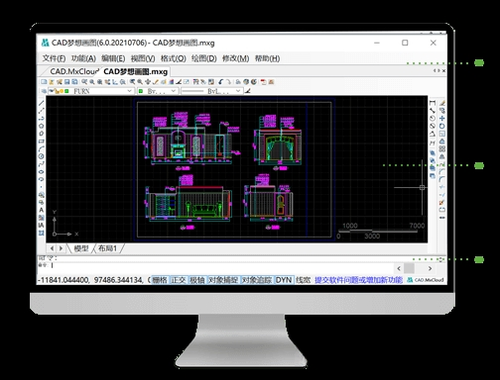Open 功能(A) menu
The height and width of the screenshot is (380, 500).
[x=83, y=58]
